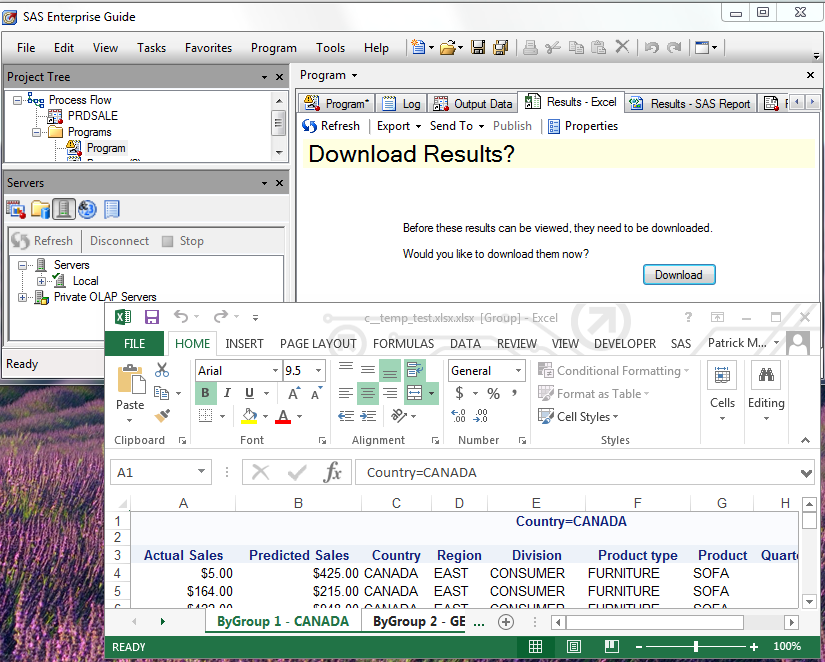
Task: Open Excel's Insert Function (fx) button
Action: click(333, 473)
